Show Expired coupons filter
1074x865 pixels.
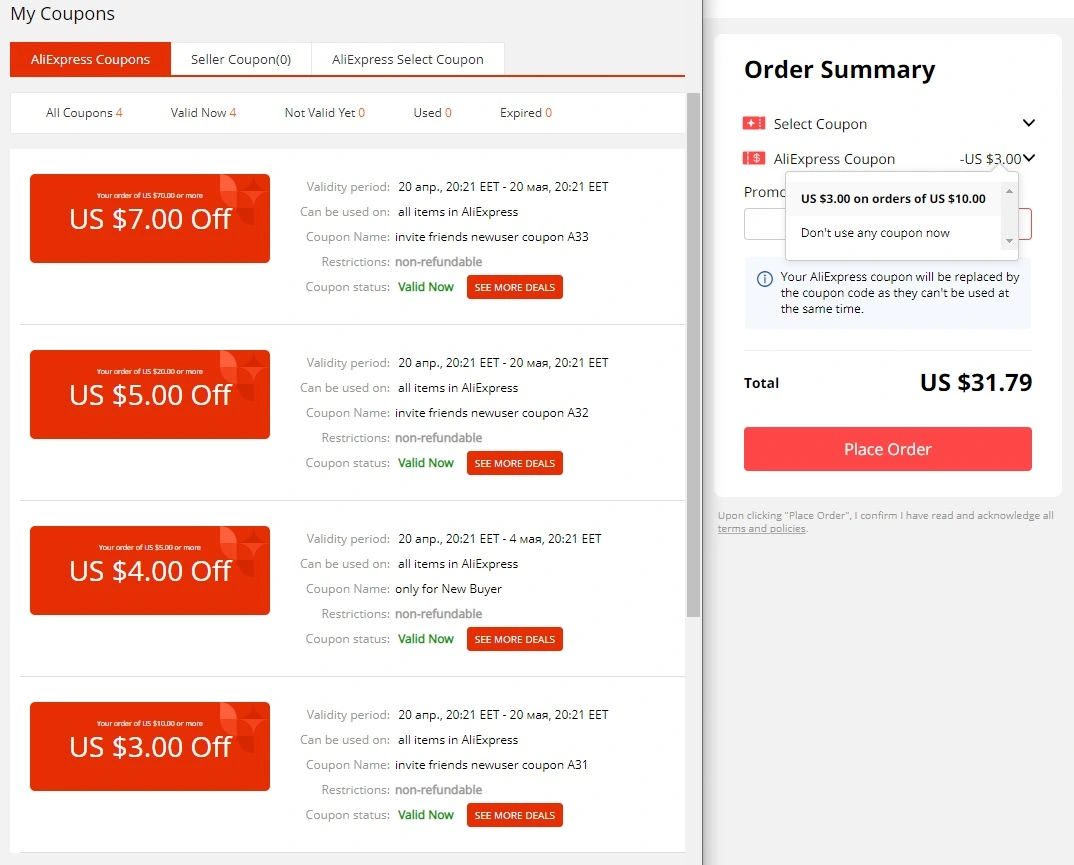tap(526, 113)
